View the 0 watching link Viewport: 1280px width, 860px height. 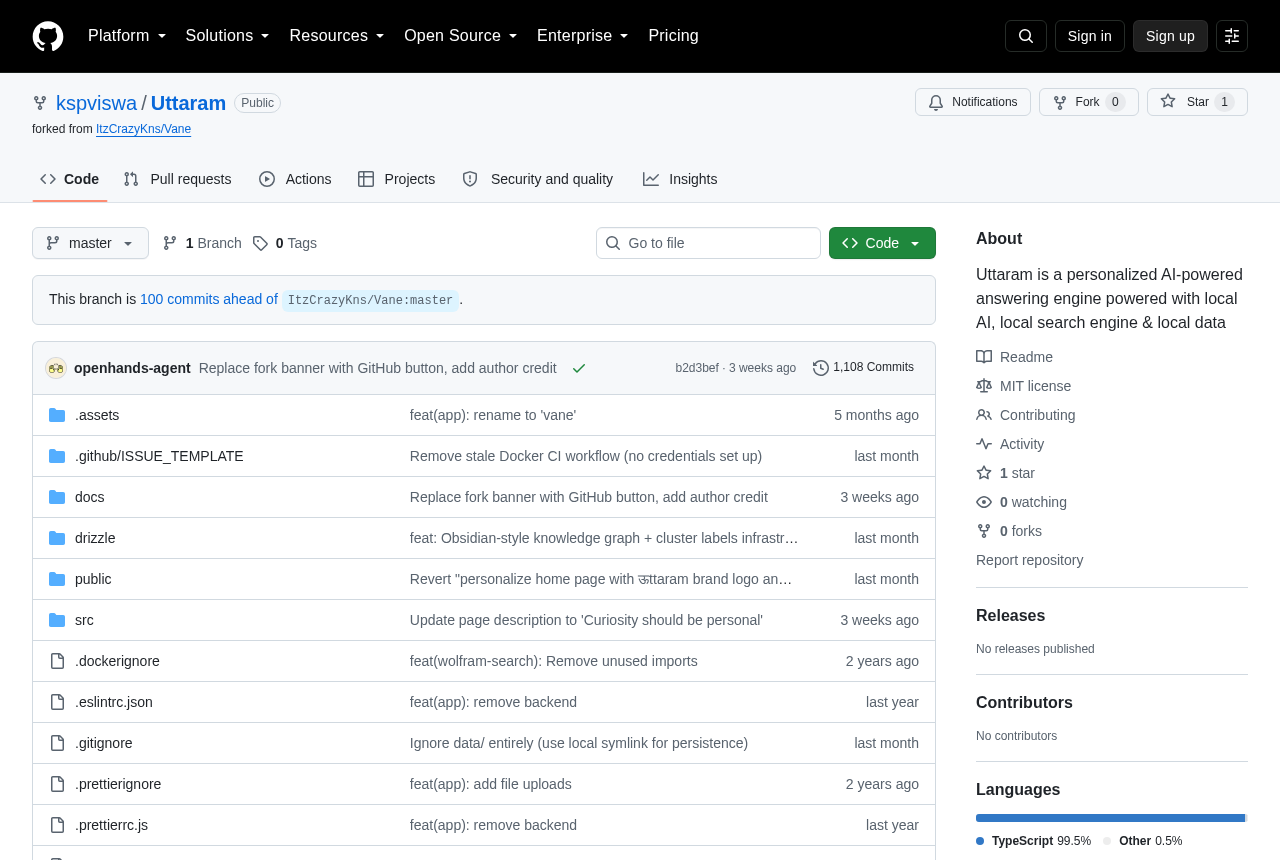click(x=1021, y=502)
